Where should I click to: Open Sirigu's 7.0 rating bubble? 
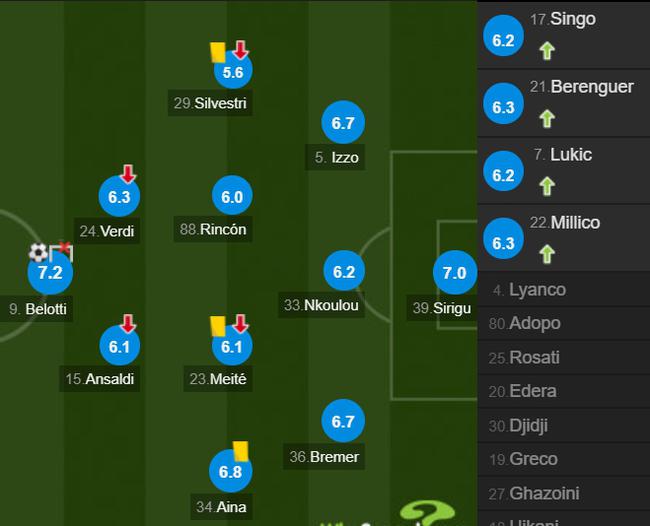(455, 272)
